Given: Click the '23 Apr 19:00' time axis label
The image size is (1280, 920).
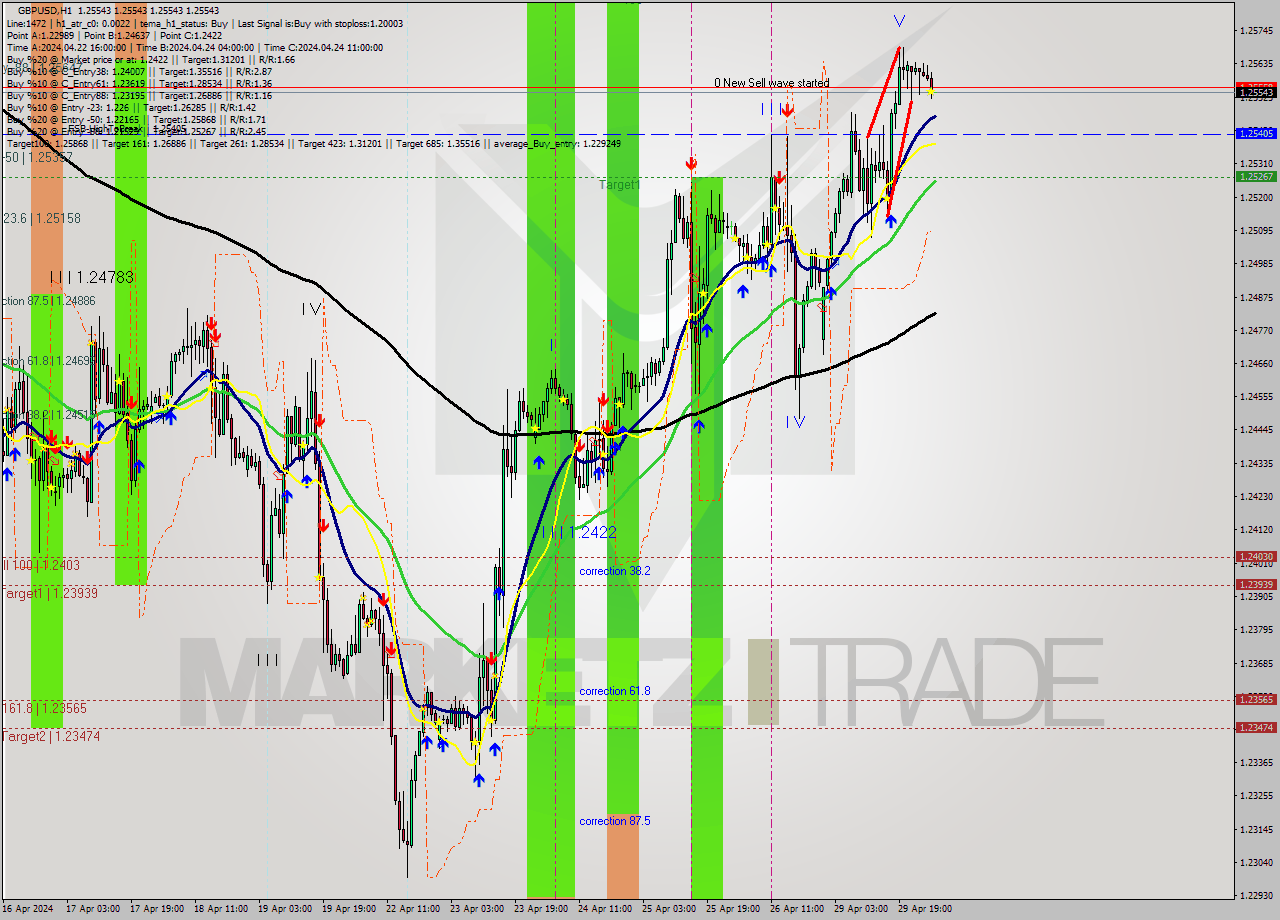Looking at the screenshot, I should click(541, 909).
